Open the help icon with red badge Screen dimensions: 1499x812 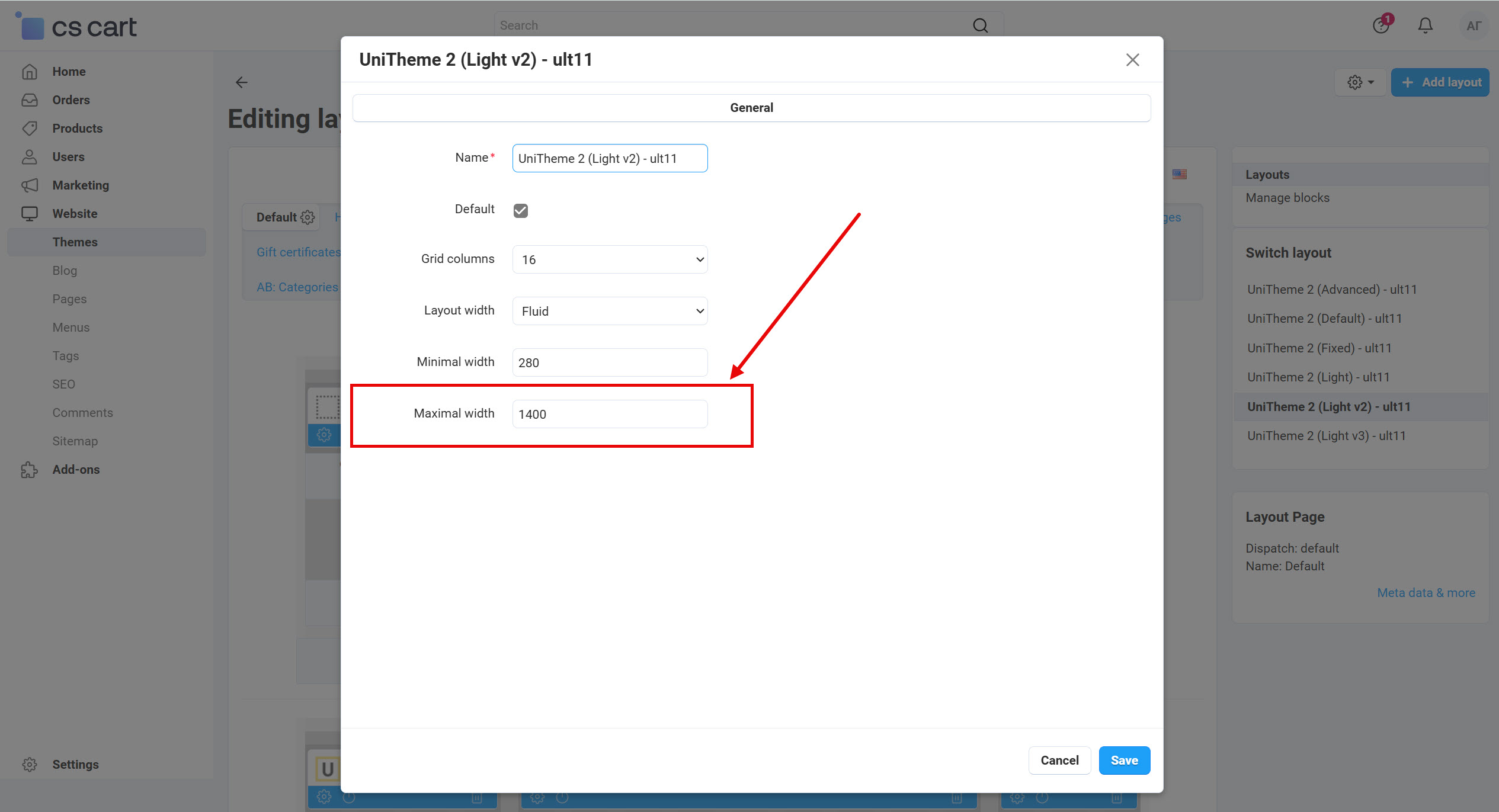(x=1381, y=25)
